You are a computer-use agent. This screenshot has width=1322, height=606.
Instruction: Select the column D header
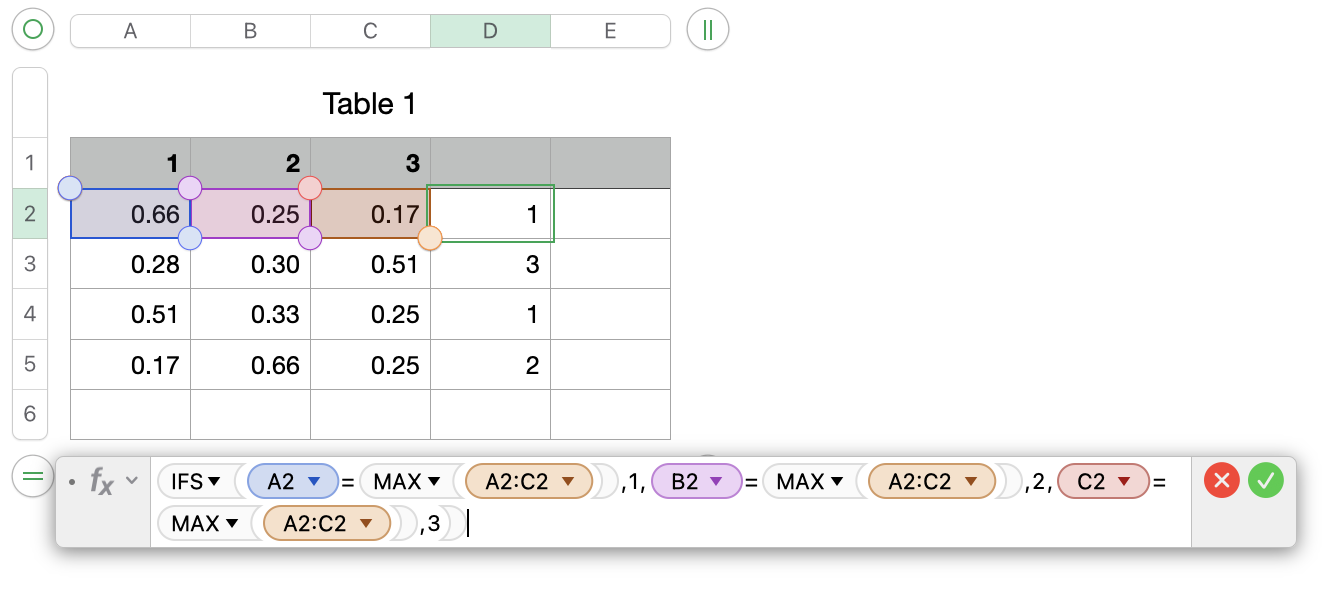pyautogui.click(x=490, y=30)
